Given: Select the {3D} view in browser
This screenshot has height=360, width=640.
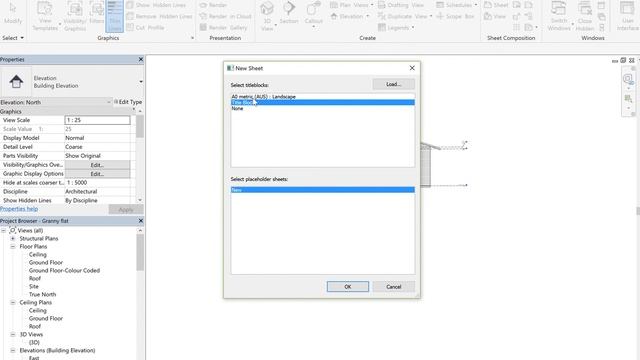Looking at the screenshot, I should [x=34, y=342].
